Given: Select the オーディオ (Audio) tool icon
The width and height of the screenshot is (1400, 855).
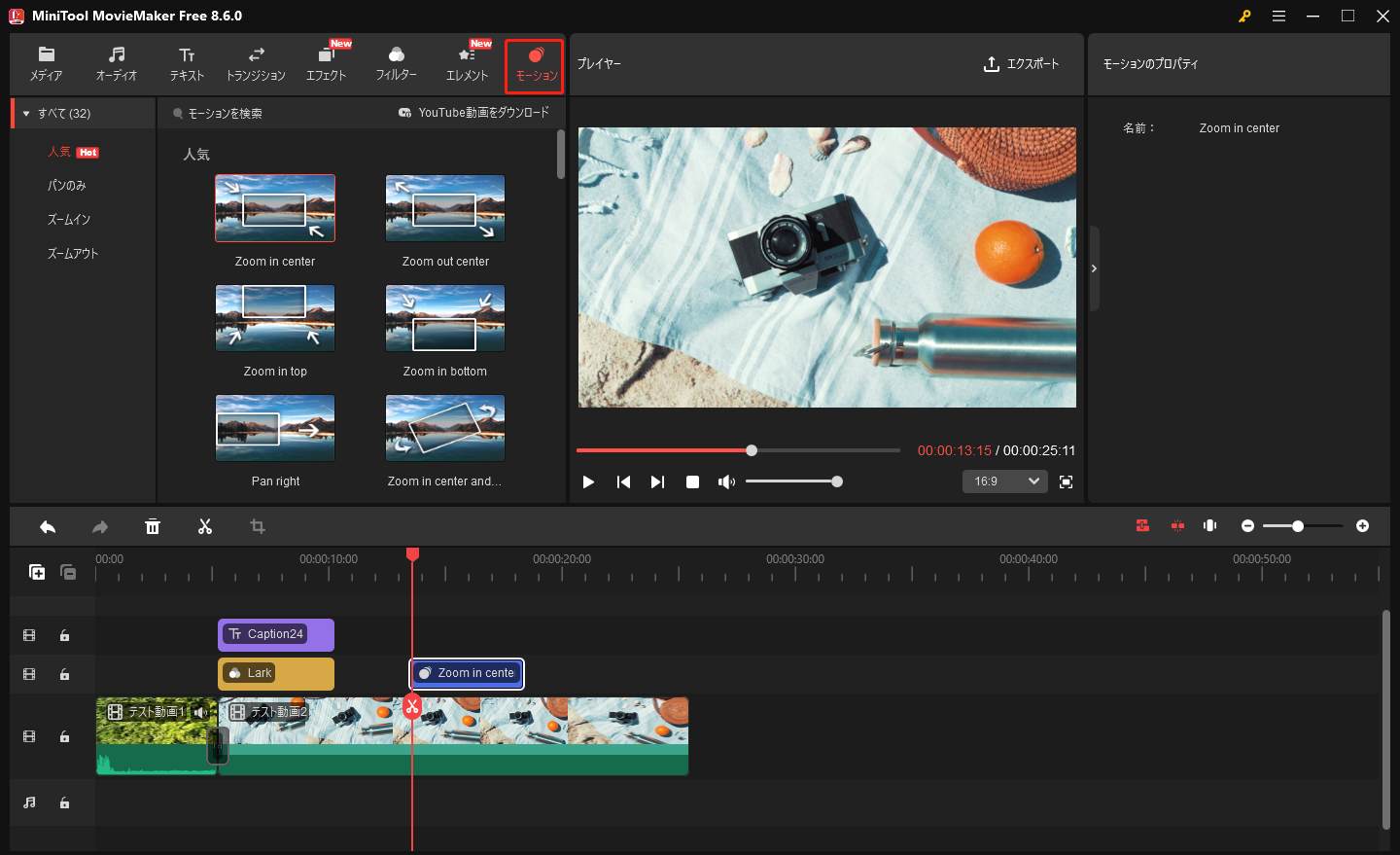Looking at the screenshot, I should tap(116, 64).
